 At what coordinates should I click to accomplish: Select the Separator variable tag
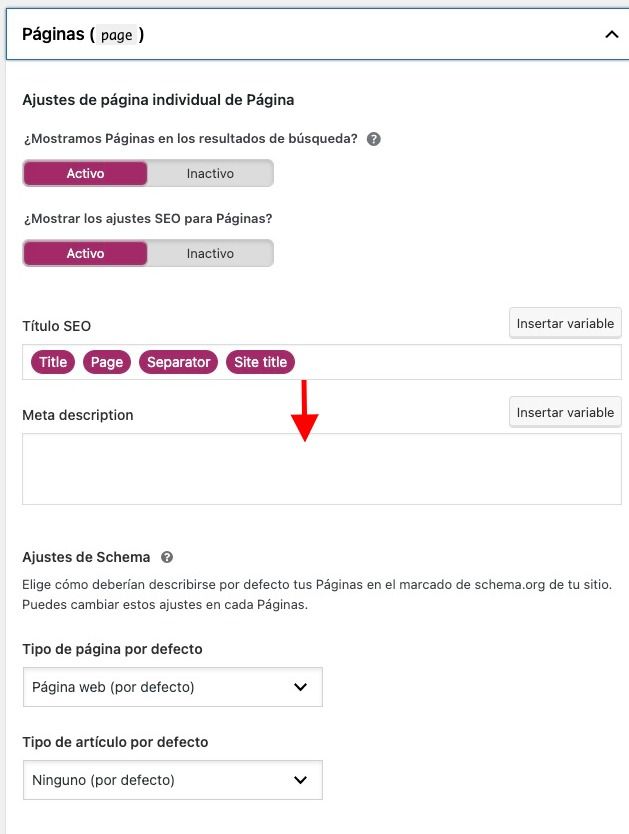(179, 362)
